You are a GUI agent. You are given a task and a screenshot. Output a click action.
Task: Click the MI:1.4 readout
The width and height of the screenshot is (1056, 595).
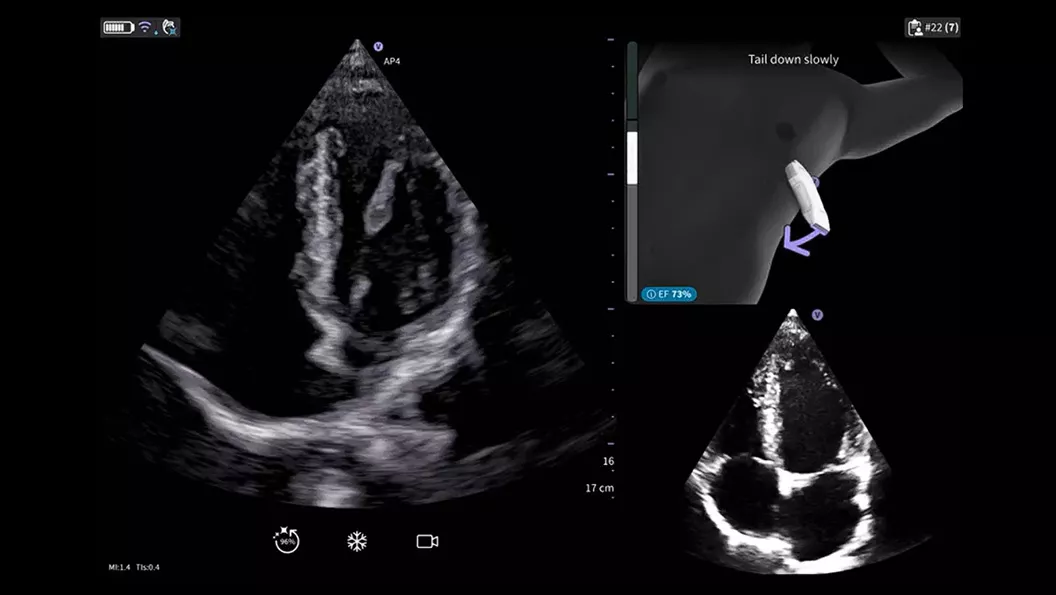119,567
